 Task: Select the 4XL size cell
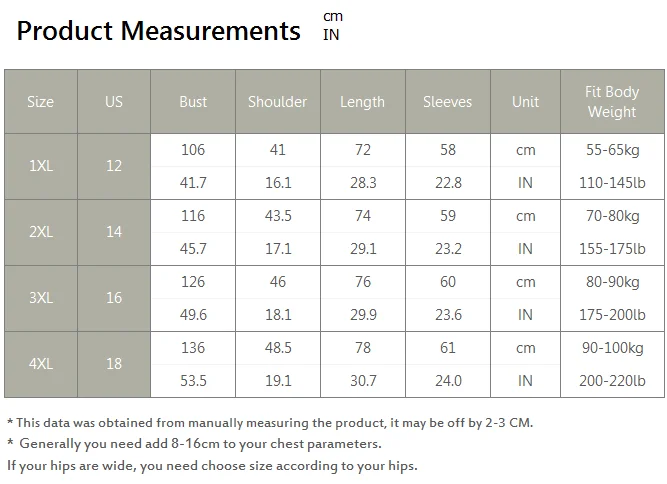click(x=41, y=364)
